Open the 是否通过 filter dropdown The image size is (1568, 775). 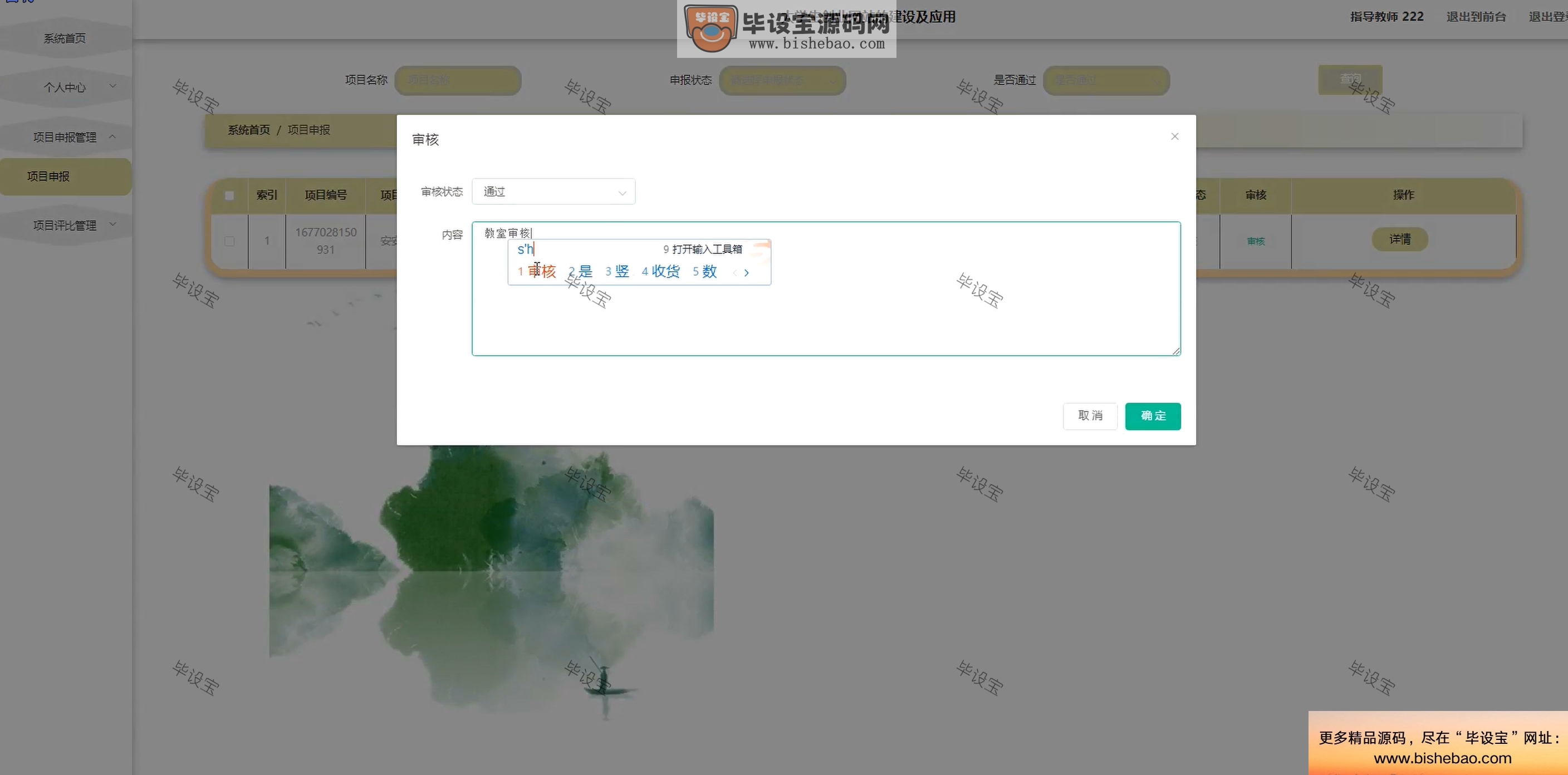pyautogui.click(x=1106, y=80)
